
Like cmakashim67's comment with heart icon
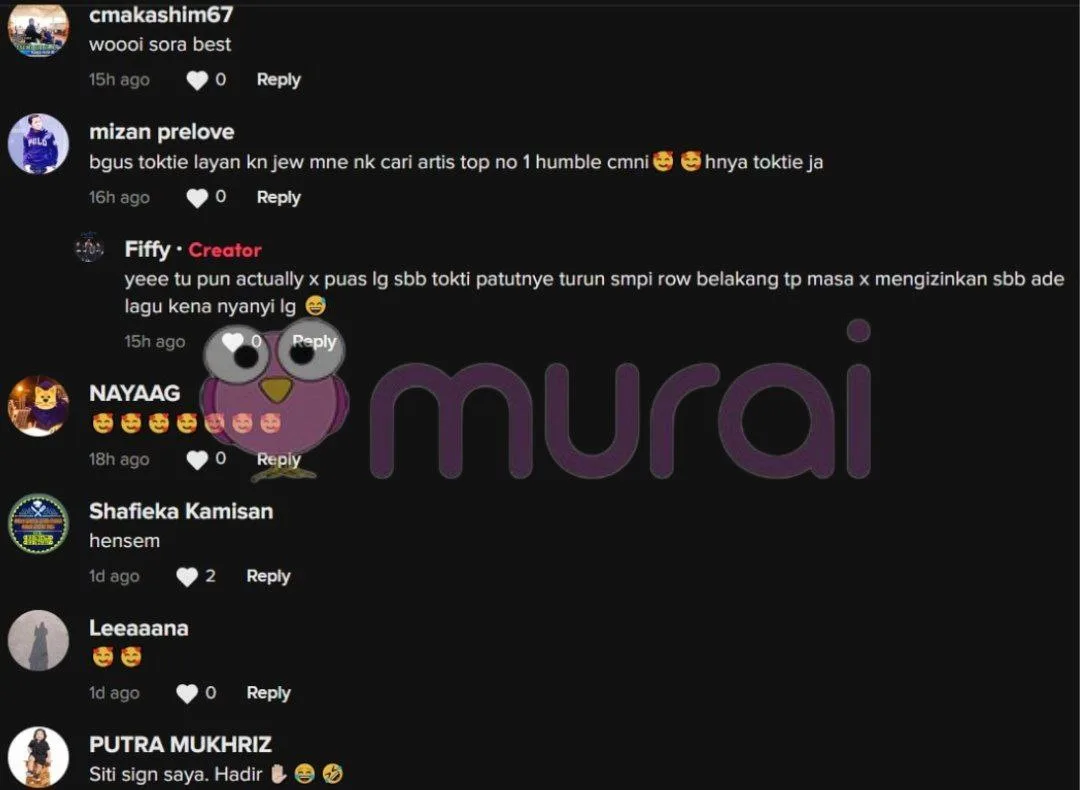197,81
